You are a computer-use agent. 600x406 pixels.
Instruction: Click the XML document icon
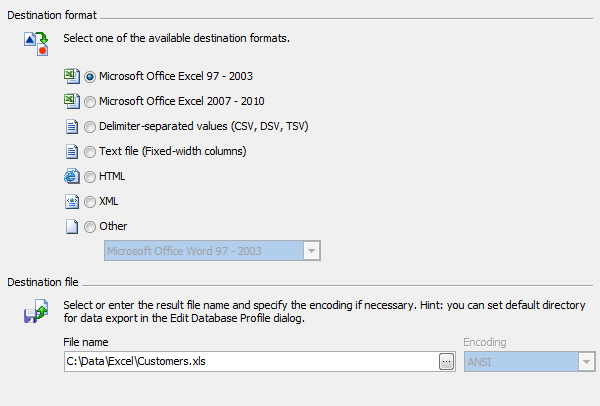72,201
